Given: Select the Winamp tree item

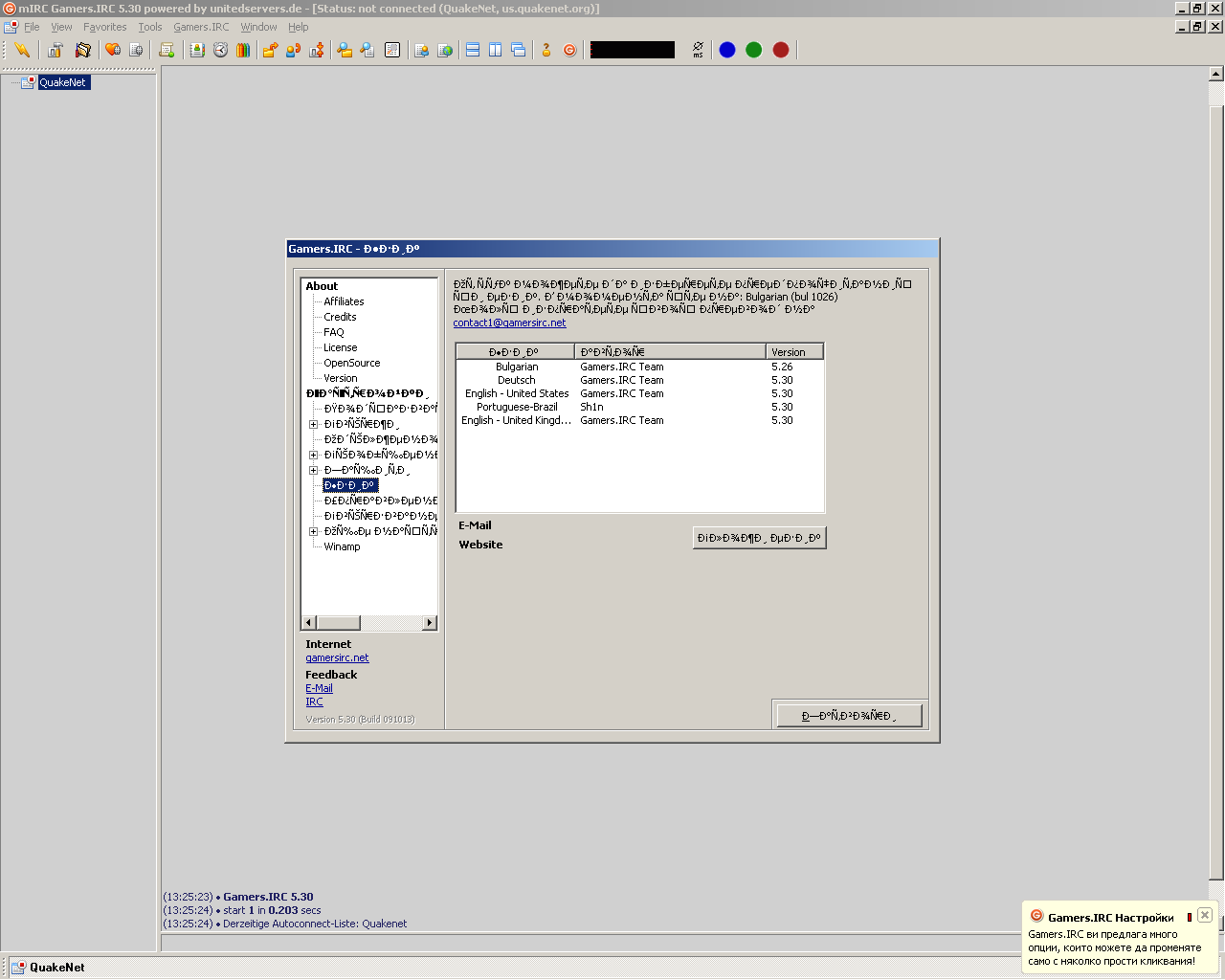Looking at the screenshot, I should click(x=342, y=546).
